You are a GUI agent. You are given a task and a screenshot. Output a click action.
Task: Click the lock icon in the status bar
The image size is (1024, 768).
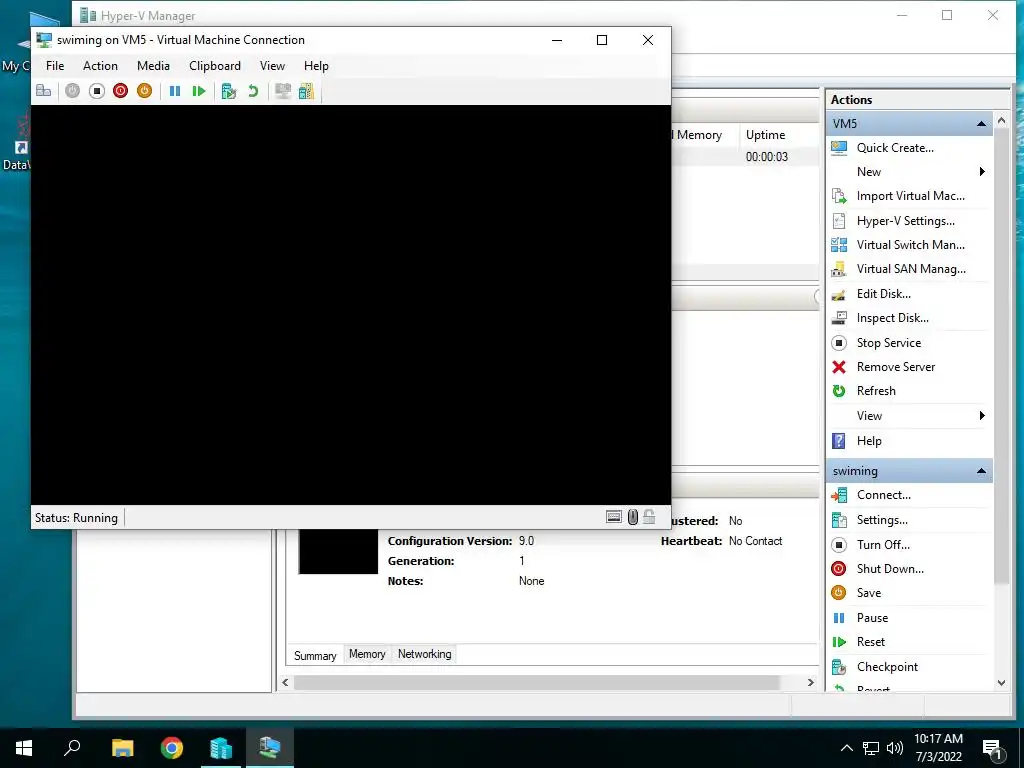coord(649,517)
